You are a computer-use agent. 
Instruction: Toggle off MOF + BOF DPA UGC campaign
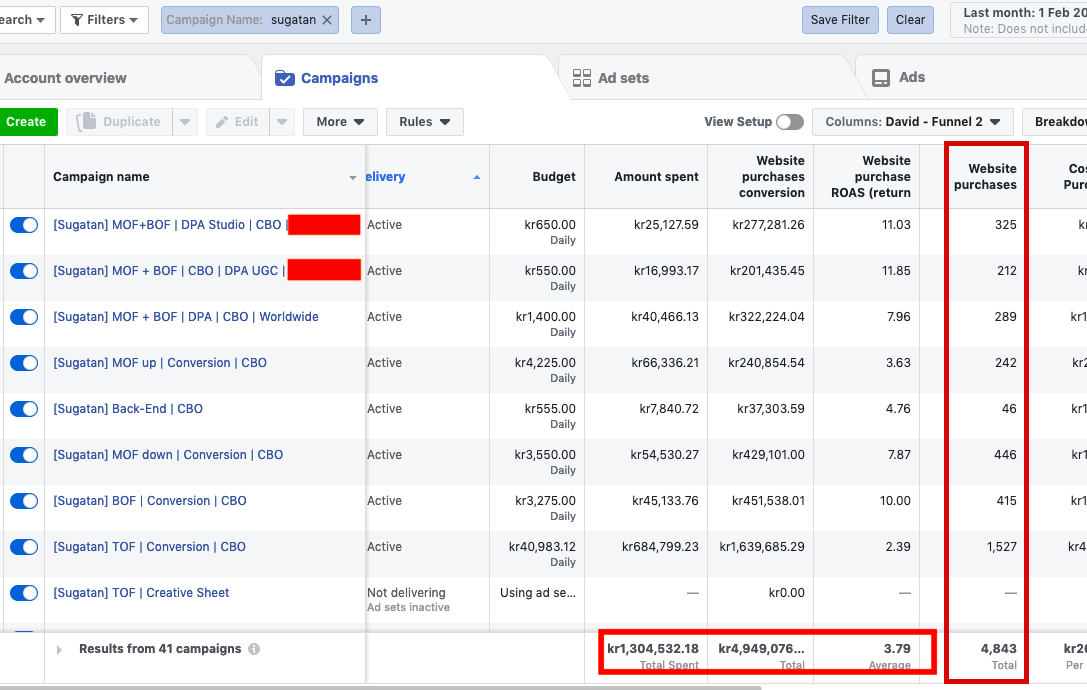24,271
